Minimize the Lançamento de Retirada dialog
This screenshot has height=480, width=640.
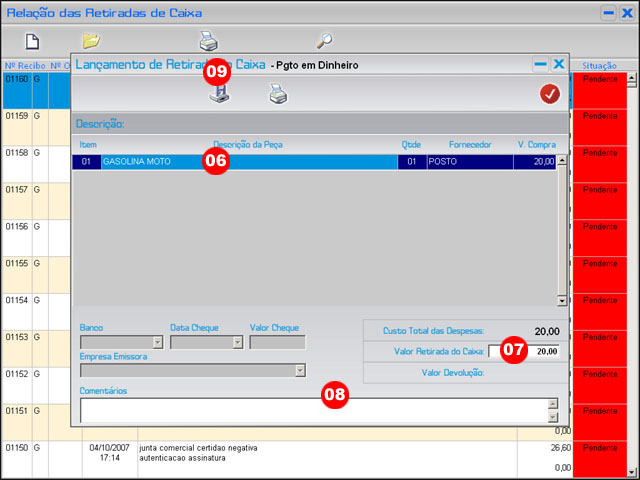click(x=540, y=64)
